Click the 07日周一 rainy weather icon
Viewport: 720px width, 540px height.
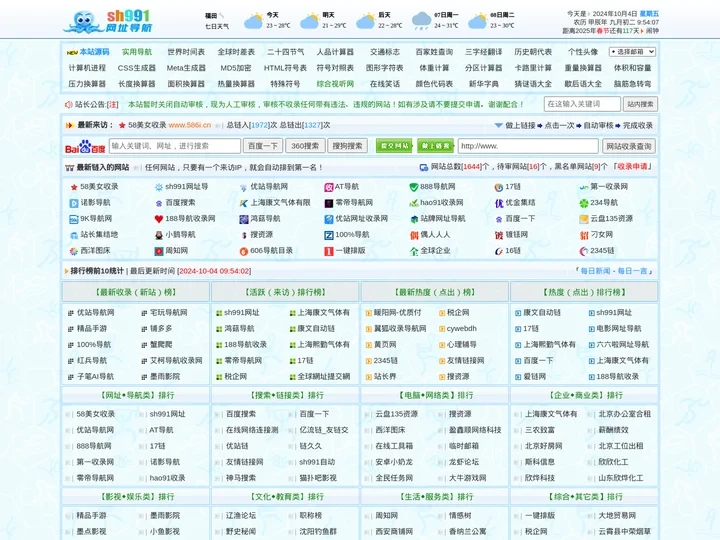tap(422, 21)
